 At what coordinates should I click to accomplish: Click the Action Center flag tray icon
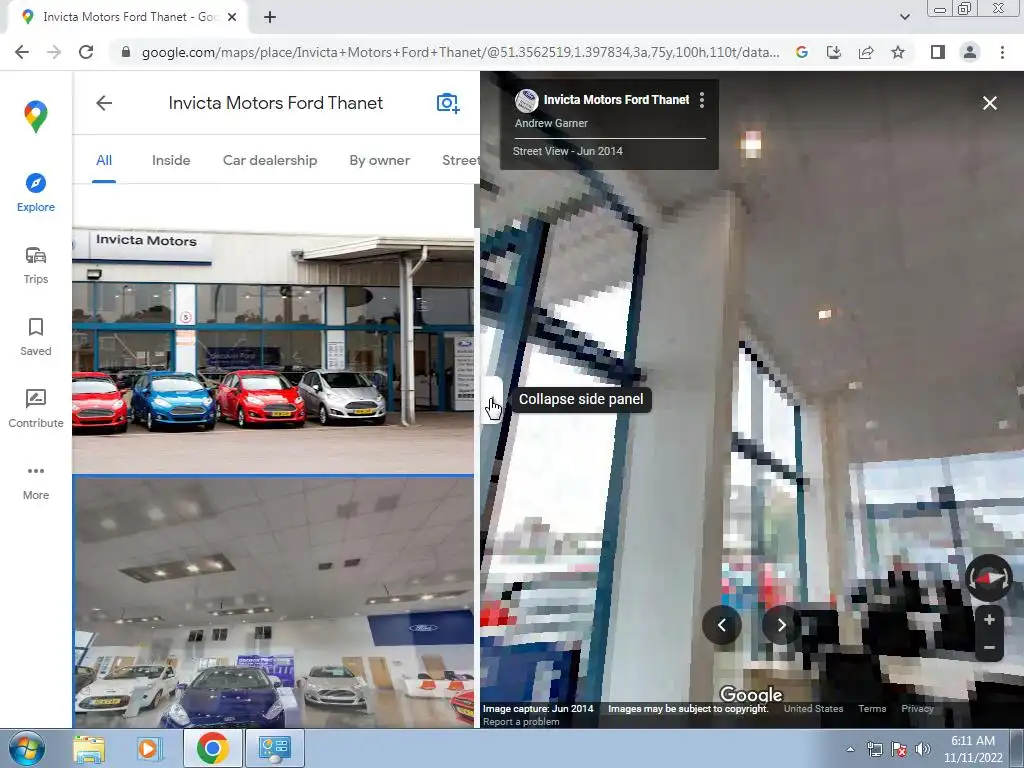(x=899, y=750)
